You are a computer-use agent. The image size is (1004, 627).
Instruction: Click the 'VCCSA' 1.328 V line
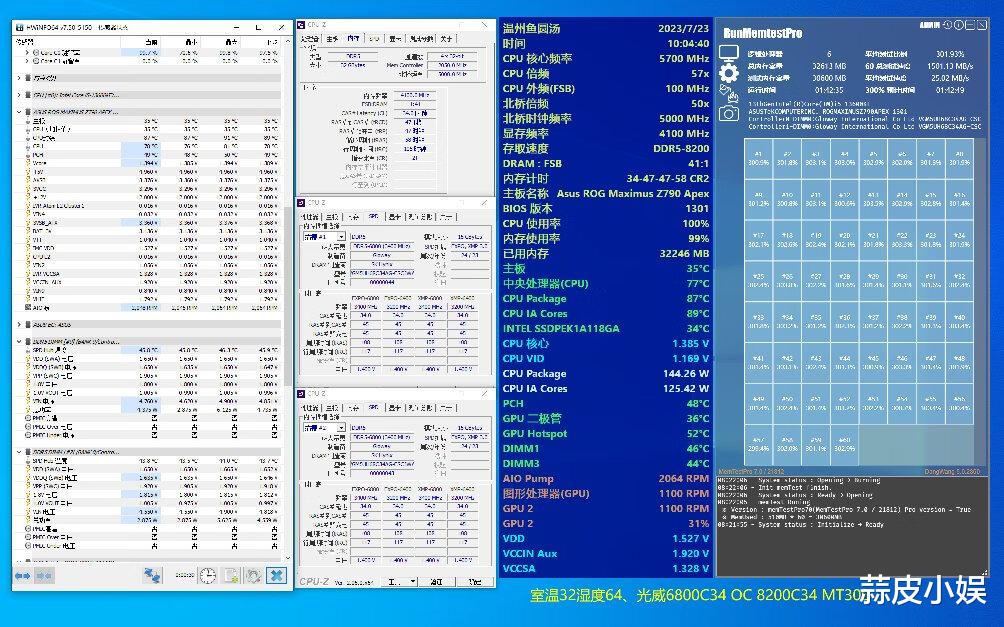(606, 568)
